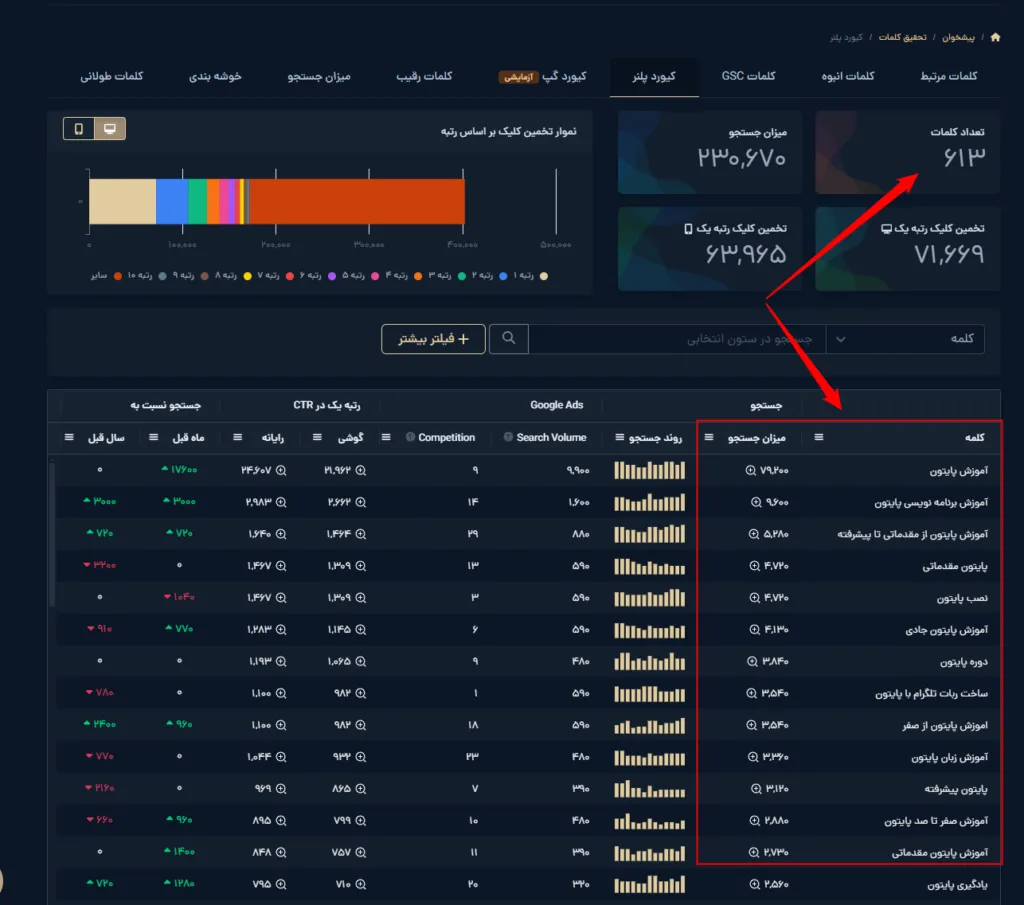Click the Competition info icon

tap(410, 437)
